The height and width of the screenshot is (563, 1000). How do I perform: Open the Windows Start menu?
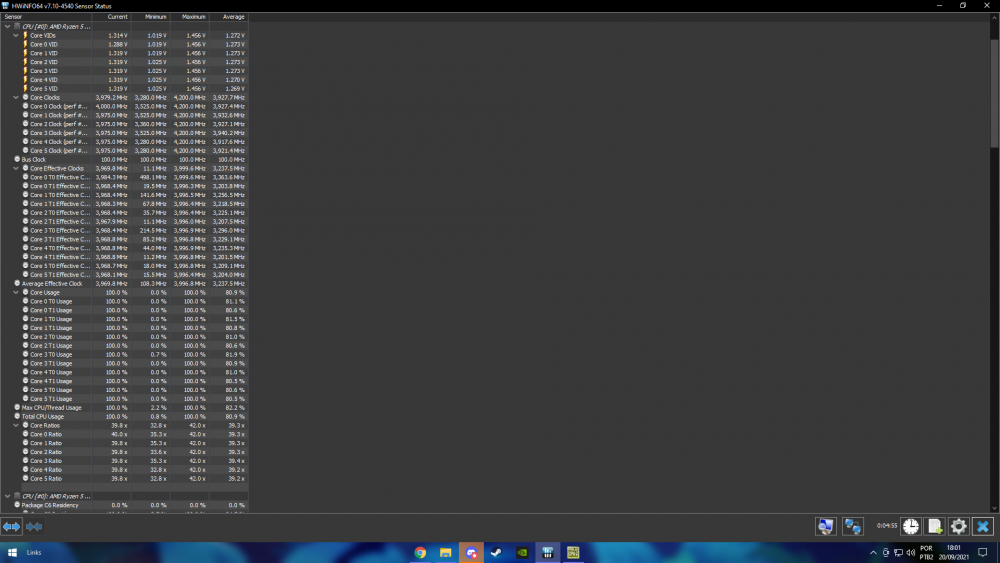(x=11, y=553)
